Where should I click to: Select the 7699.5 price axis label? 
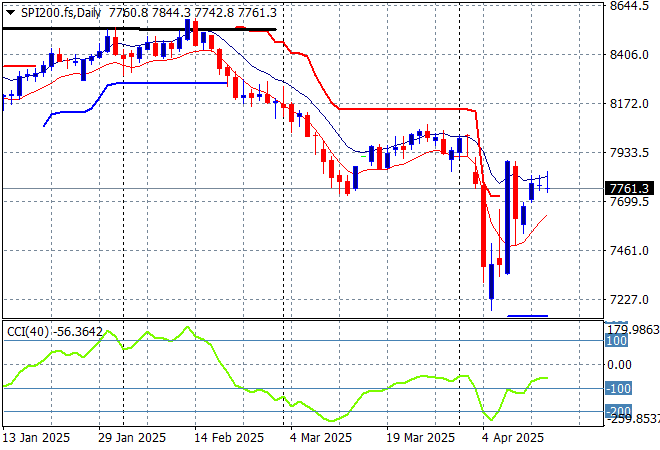point(629,202)
